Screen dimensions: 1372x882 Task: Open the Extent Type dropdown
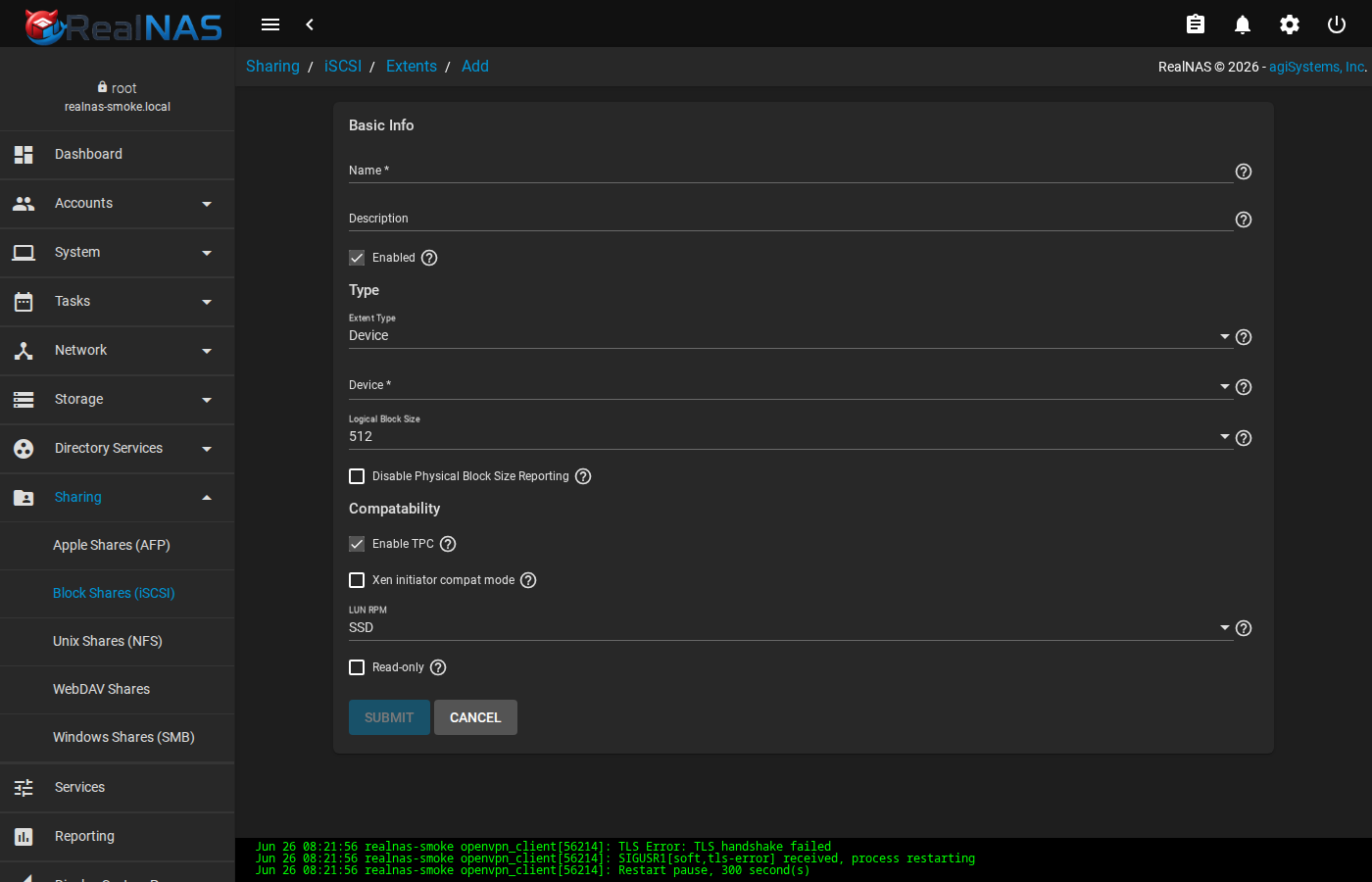click(x=790, y=335)
